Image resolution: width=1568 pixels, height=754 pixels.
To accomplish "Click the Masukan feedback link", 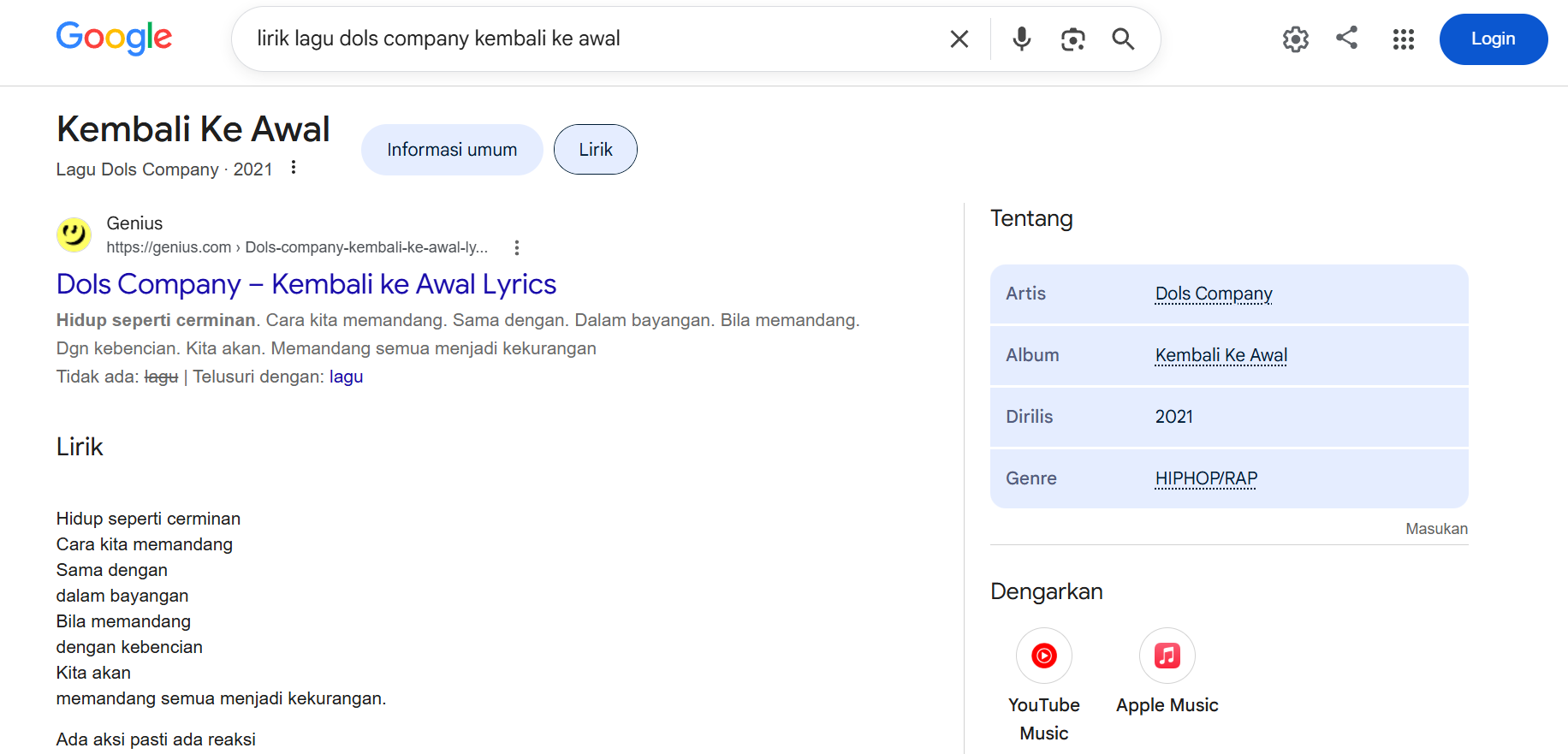I will tap(1436, 529).
